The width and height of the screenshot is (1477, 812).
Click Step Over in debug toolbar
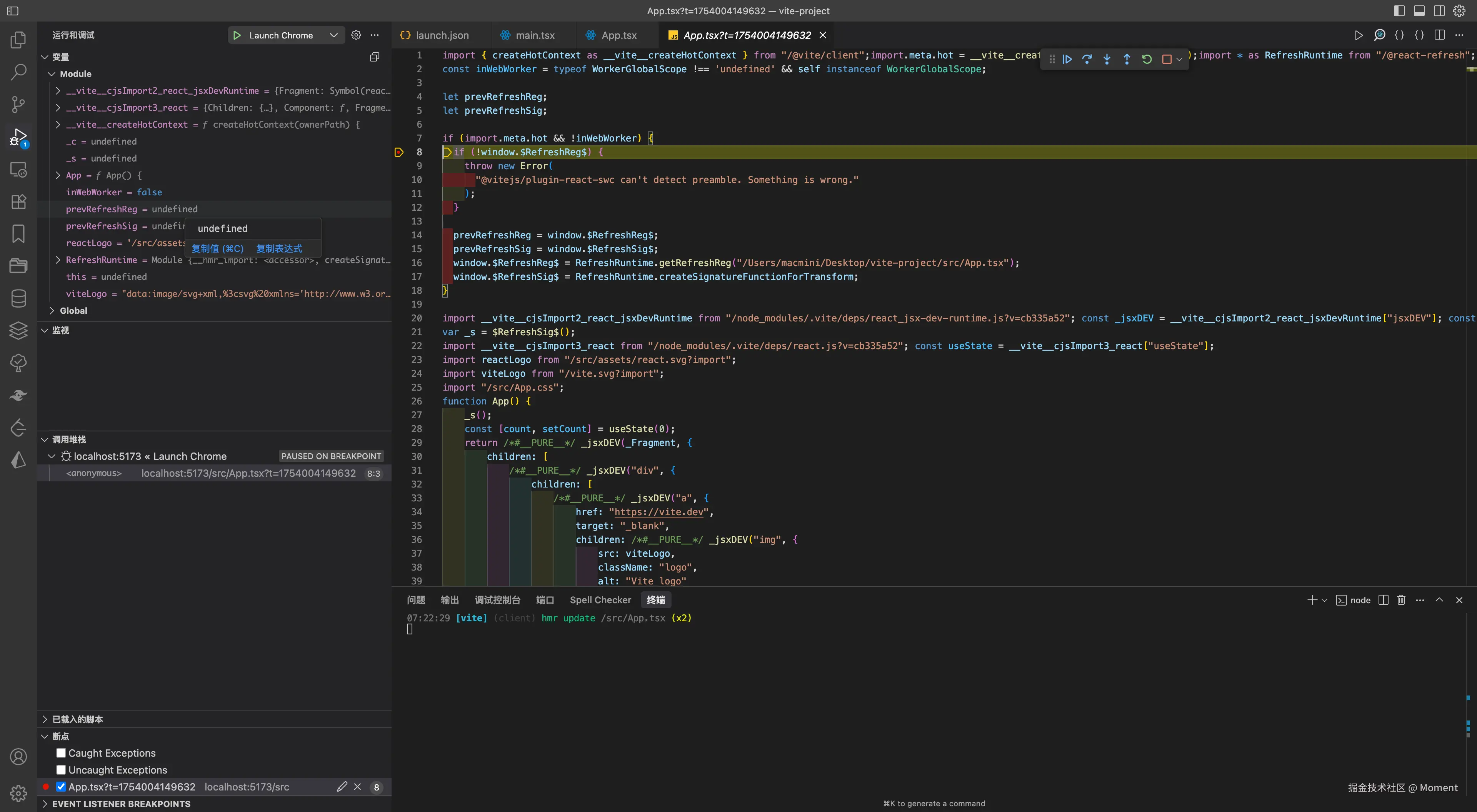click(1087, 59)
